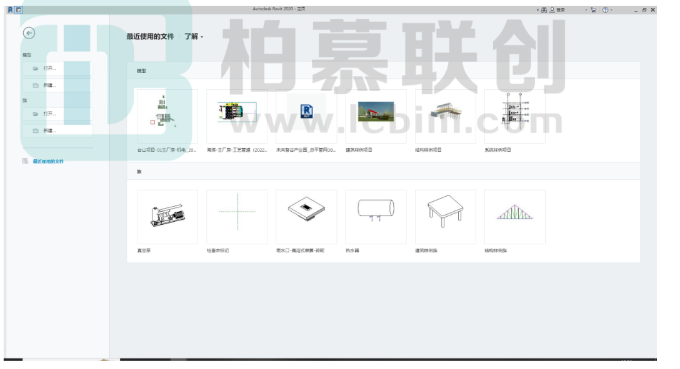680x369 pixels.
Task: Open the flat square drain family thumbnail
Action: (306, 216)
